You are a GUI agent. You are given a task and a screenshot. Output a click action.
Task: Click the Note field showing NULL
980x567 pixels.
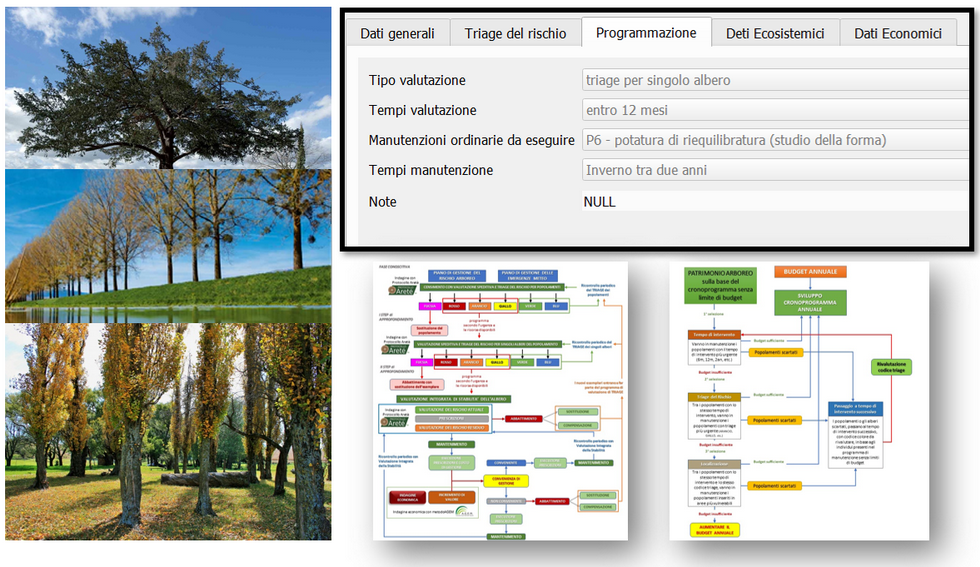[775, 201]
